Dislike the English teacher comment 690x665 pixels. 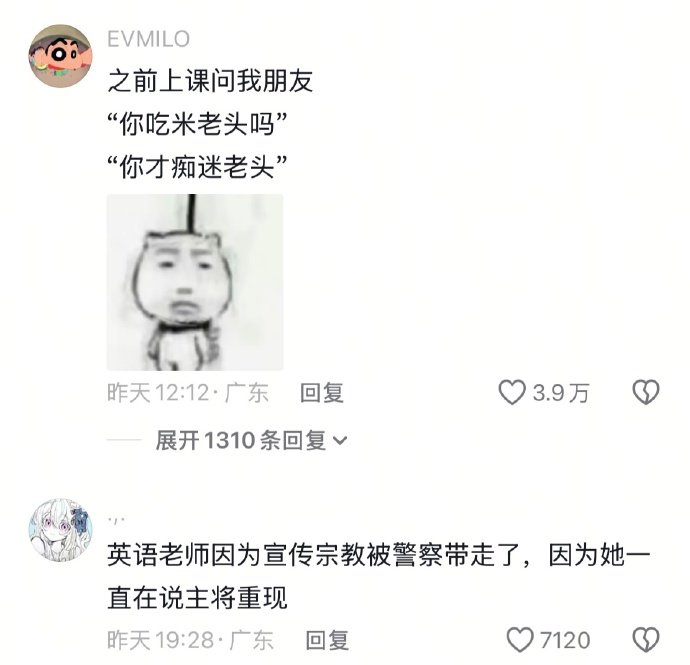tap(646, 639)
